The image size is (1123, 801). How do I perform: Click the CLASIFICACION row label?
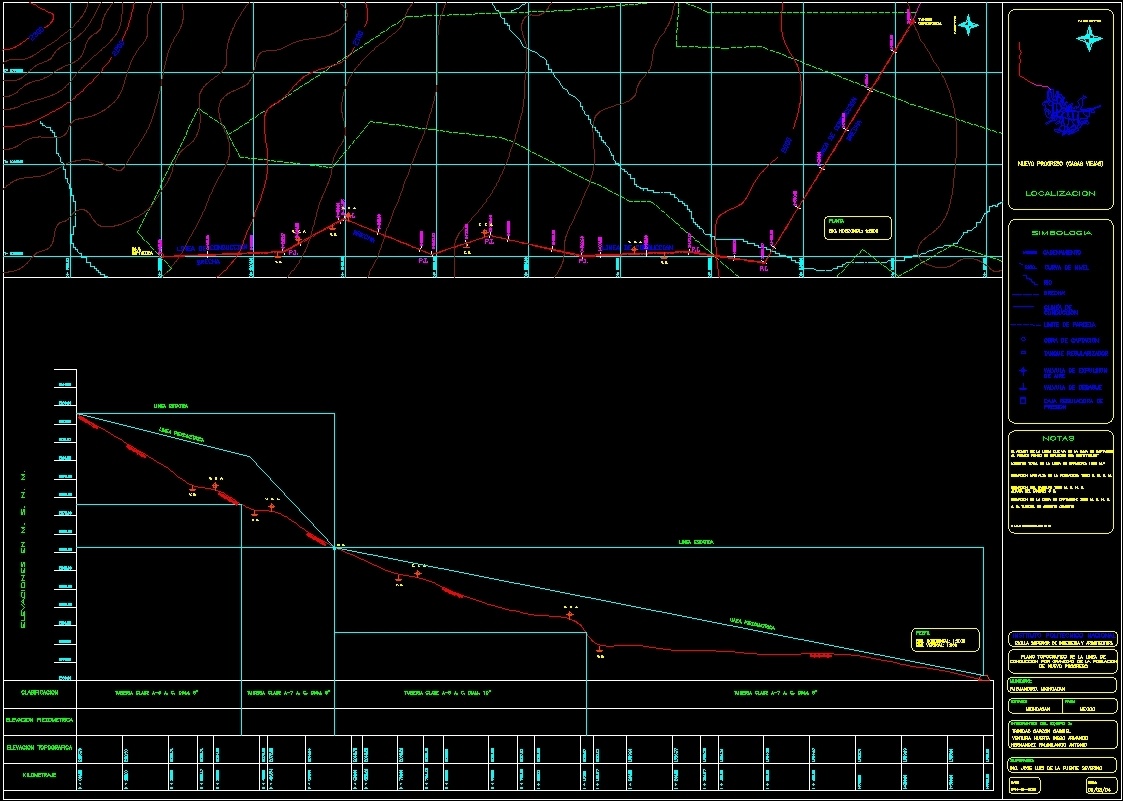point(39,692)
